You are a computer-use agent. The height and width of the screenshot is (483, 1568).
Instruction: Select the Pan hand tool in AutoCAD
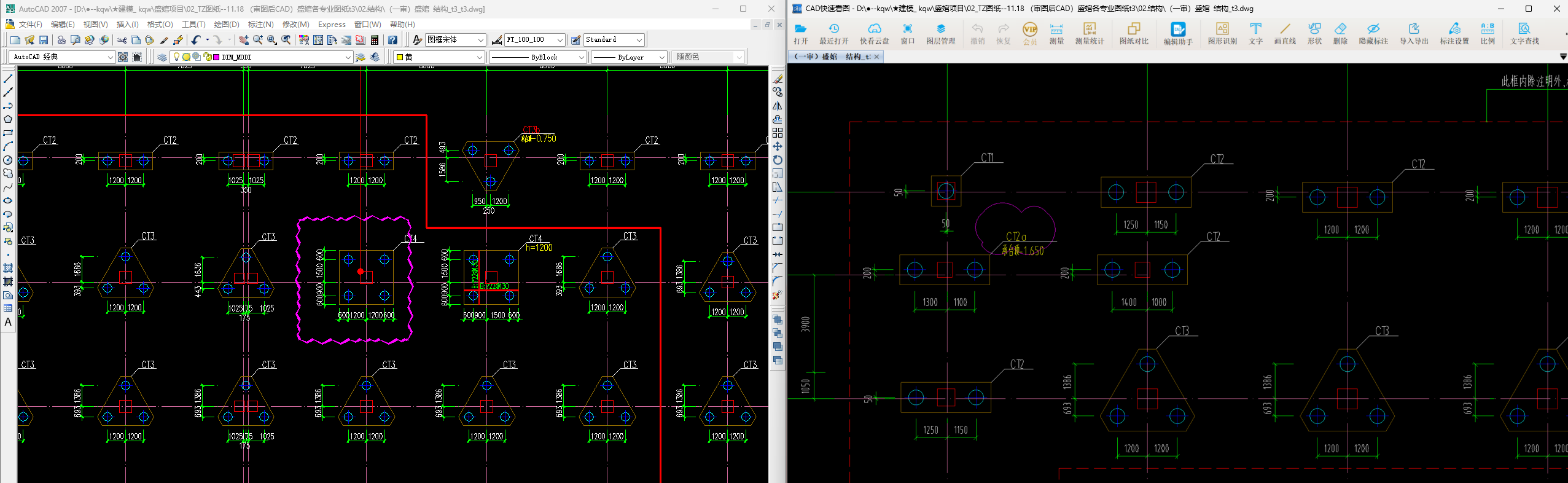point(244,40)
